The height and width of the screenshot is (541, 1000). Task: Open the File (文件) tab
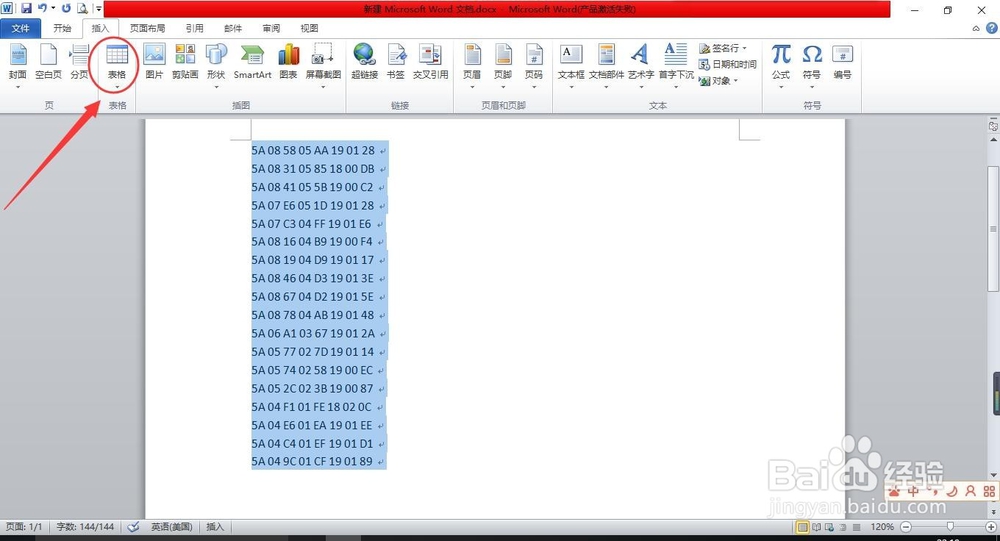tap(20, 28)
